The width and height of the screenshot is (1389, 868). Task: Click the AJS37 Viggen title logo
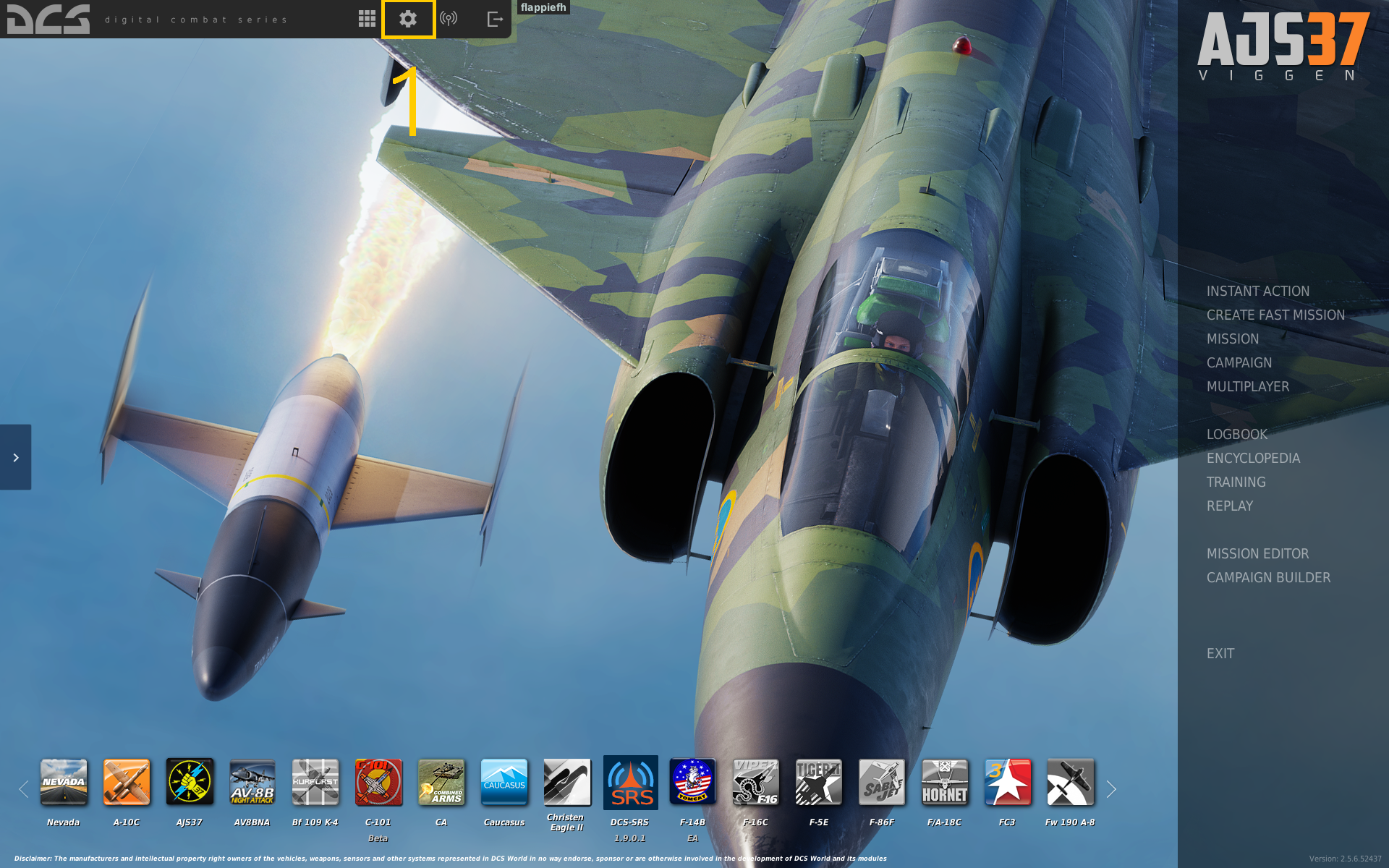click(x=1283, y=46)
